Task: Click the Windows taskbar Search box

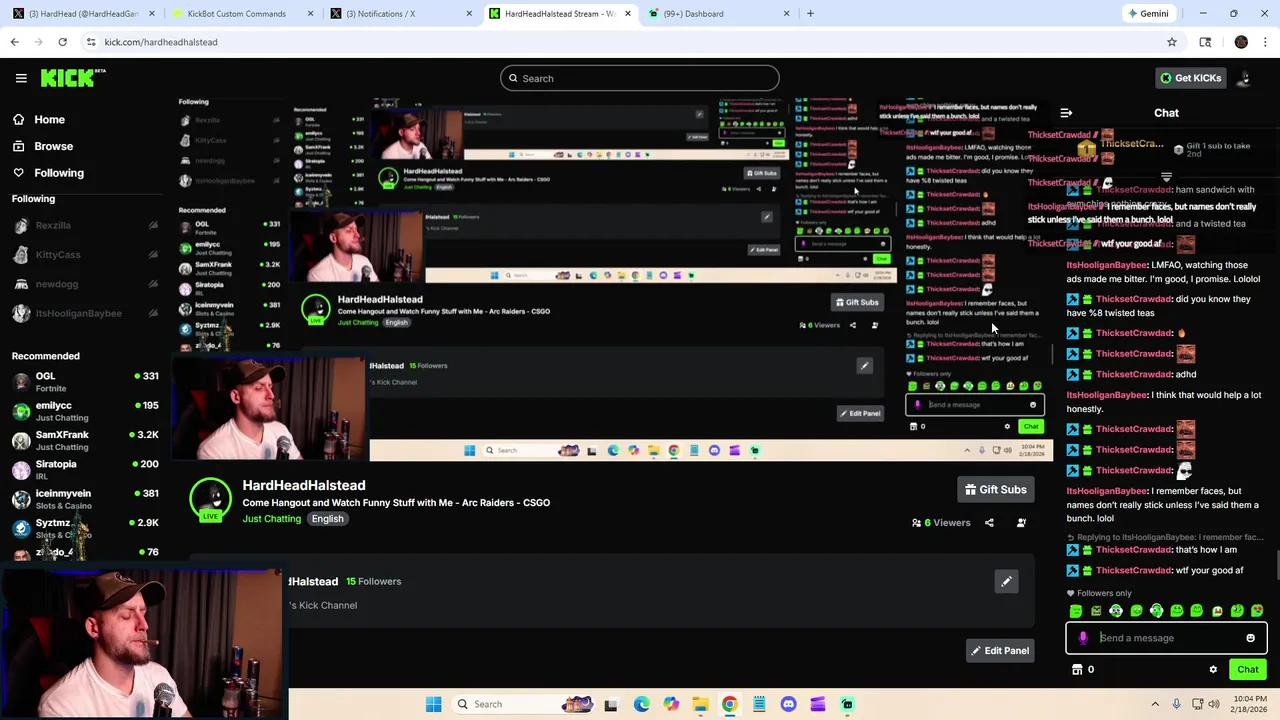Action: (x=520, y=704)
